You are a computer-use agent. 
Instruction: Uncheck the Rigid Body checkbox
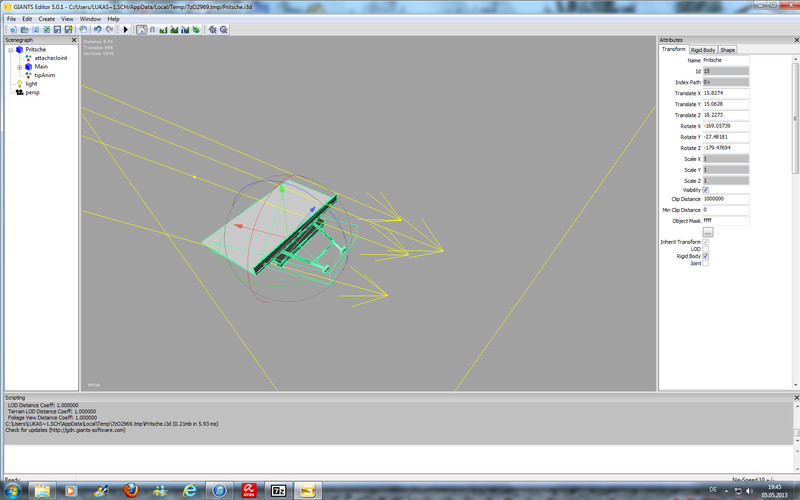tap(706, 256)
